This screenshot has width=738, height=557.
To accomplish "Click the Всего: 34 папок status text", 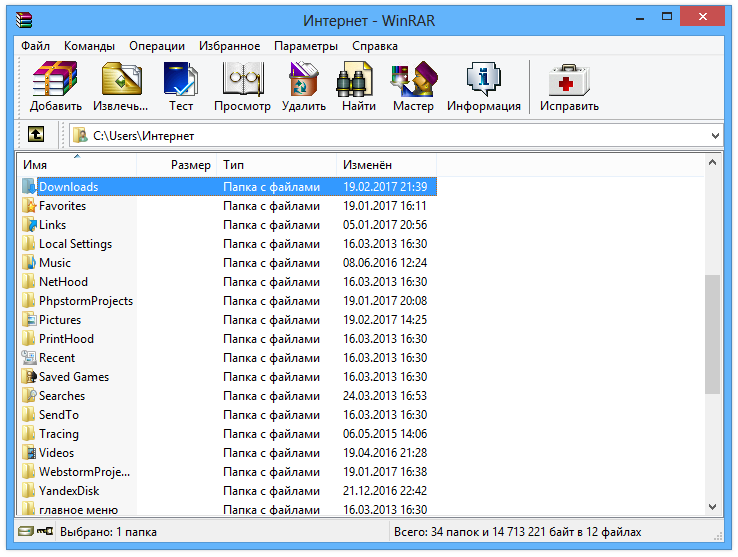I will pos(517,532).
